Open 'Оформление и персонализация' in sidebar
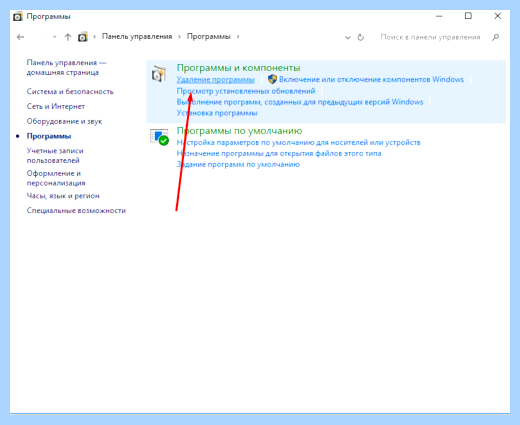The height and width of the screenshot is (425, 520). [x=56, y=178]
